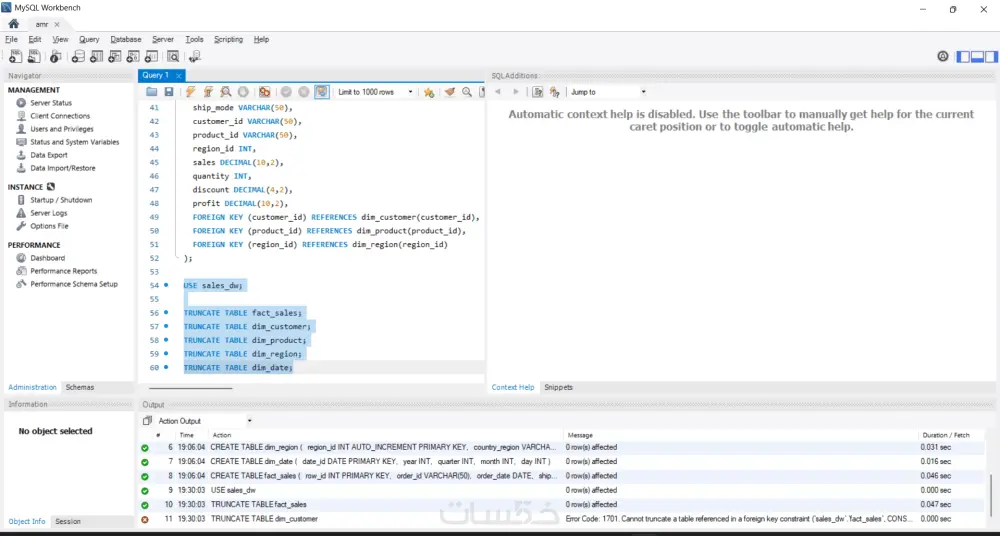Place cursor on line 54 USE sales_dw
The width and height of the screenshot is (1000, 536).
click(214, 286)
